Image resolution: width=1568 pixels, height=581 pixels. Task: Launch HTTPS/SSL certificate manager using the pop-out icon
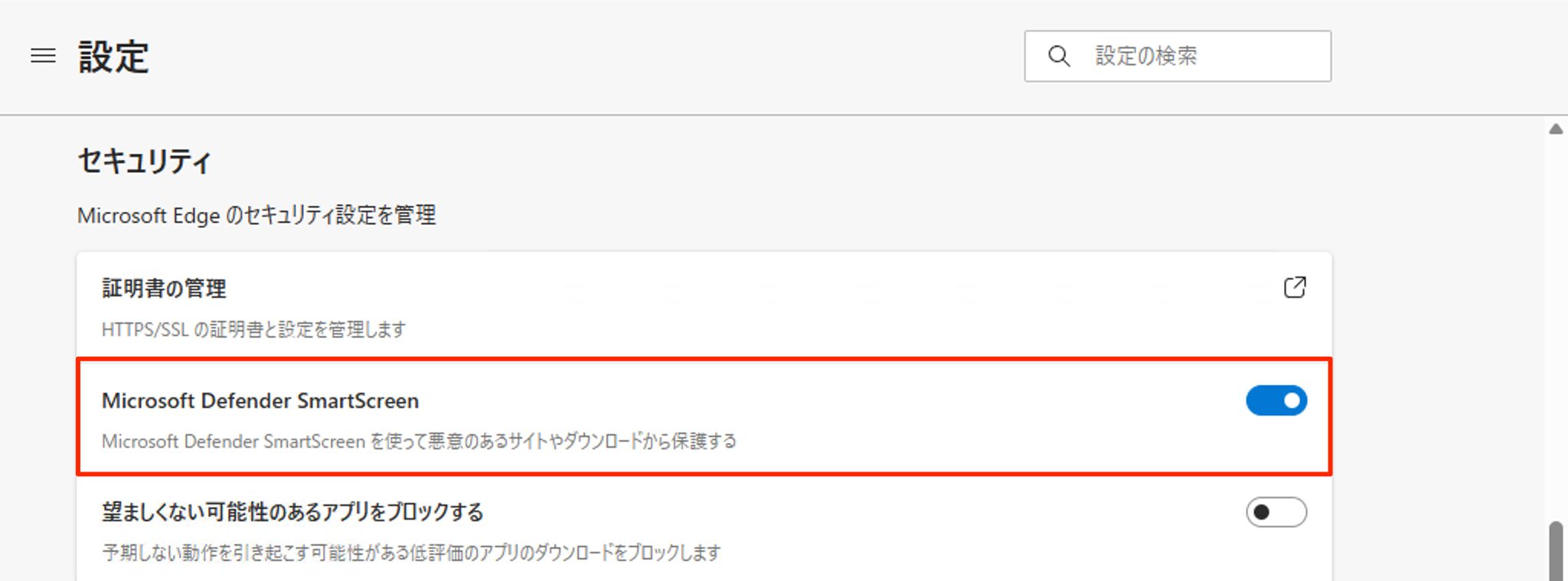(x=1295, y=287)
